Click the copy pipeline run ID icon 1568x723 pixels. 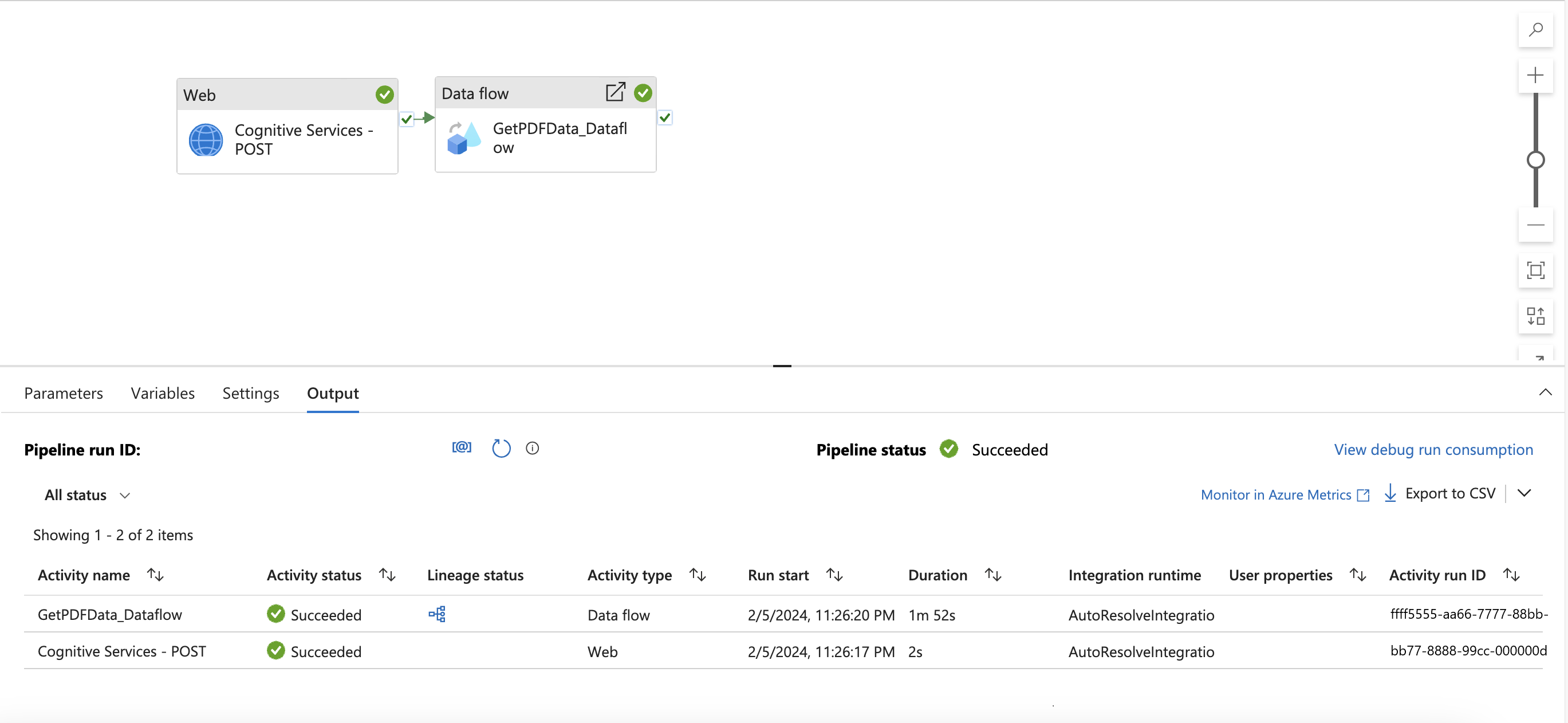[462, 447]
